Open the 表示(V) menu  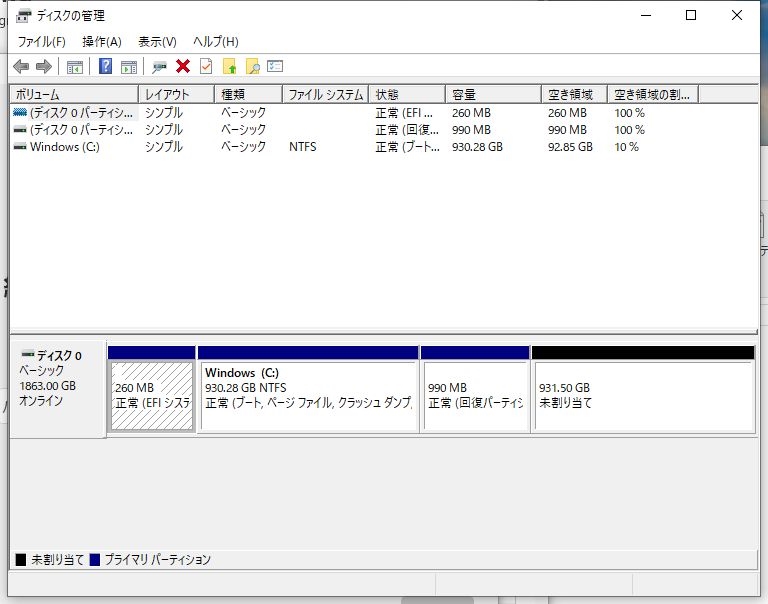click(x=157, y=42)
